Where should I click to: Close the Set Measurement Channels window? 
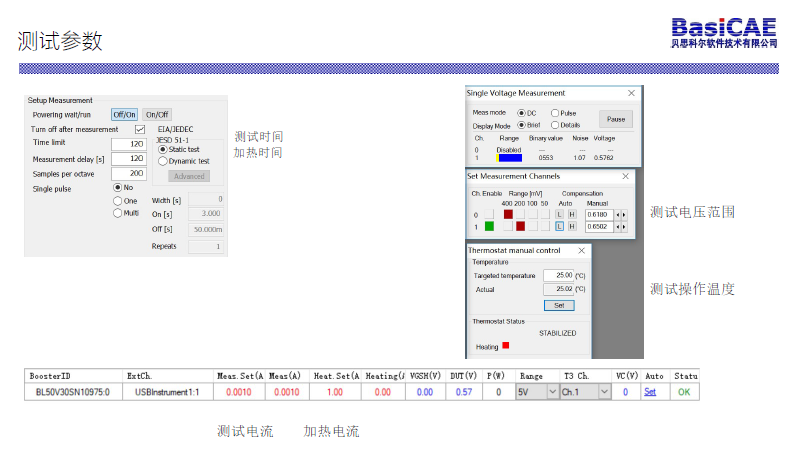(625, 176)
